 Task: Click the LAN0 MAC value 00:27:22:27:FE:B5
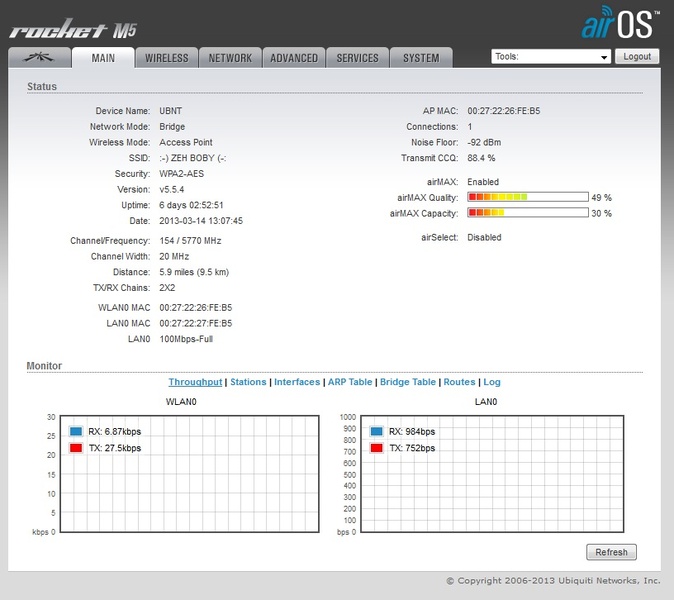click(196, 323)
